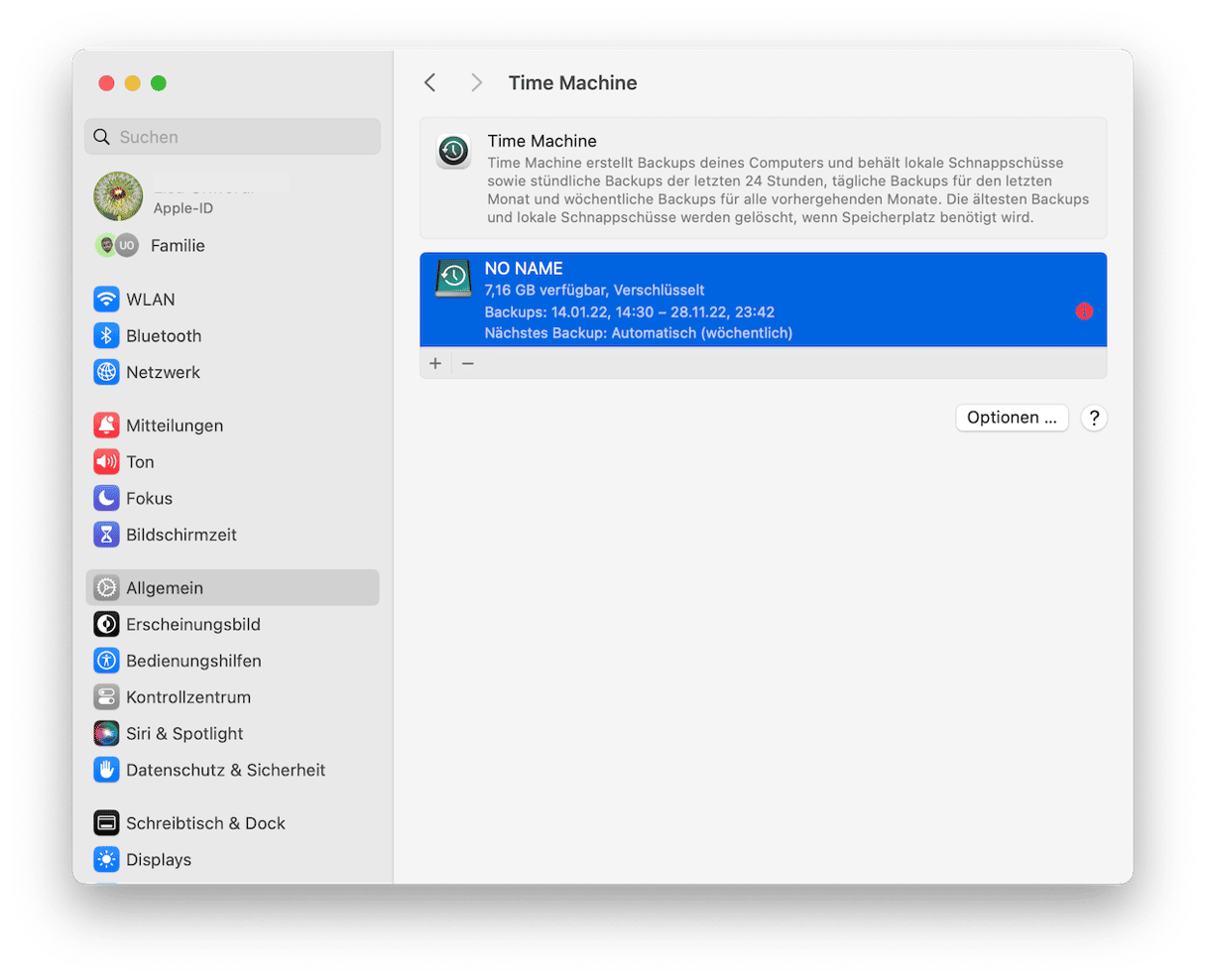Click the Suchen search field

tap(232, 137)
